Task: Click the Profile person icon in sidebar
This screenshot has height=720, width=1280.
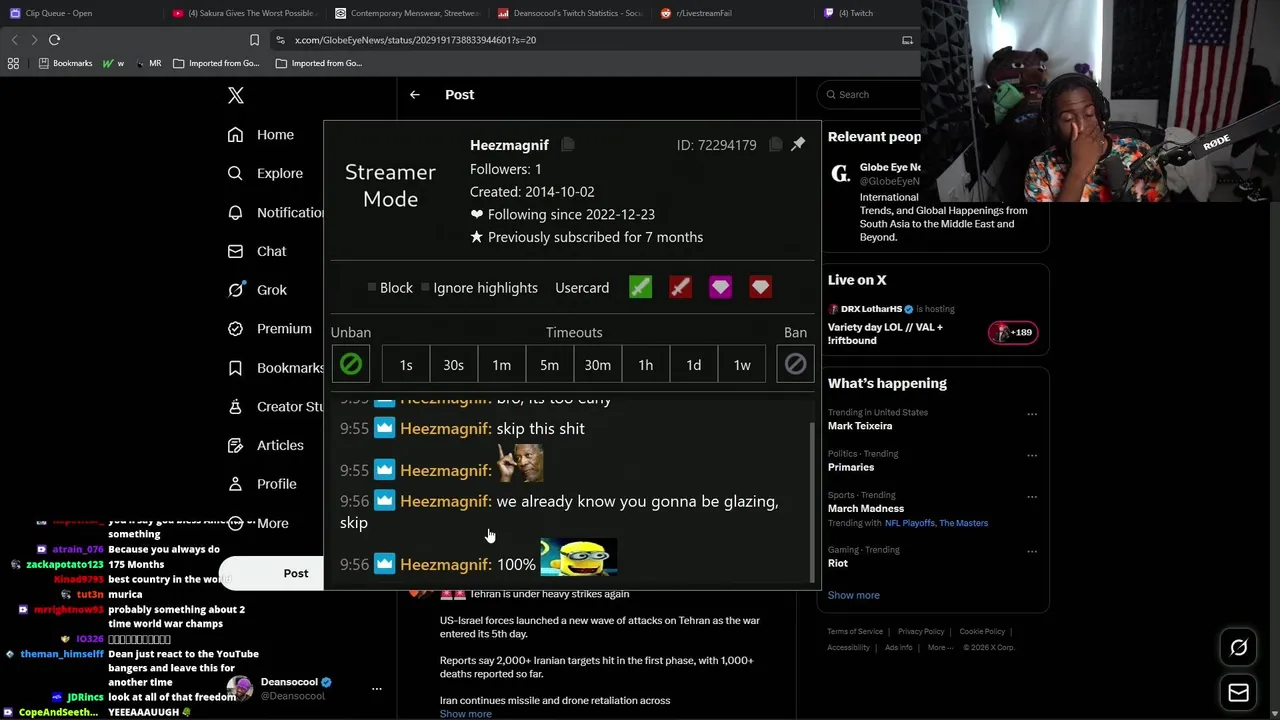Action: coord(235,484)
